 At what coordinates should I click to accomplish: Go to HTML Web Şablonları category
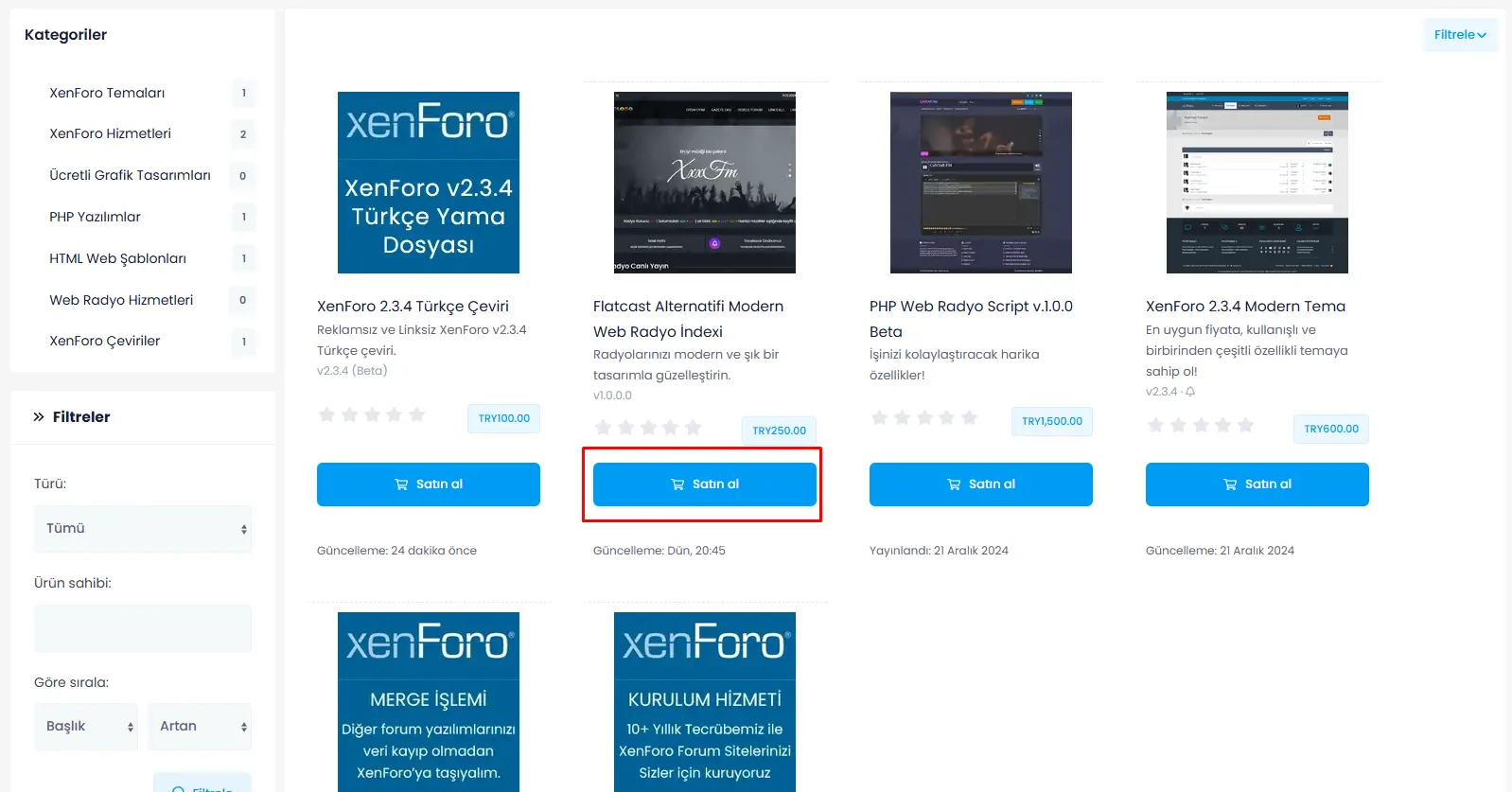117,258
